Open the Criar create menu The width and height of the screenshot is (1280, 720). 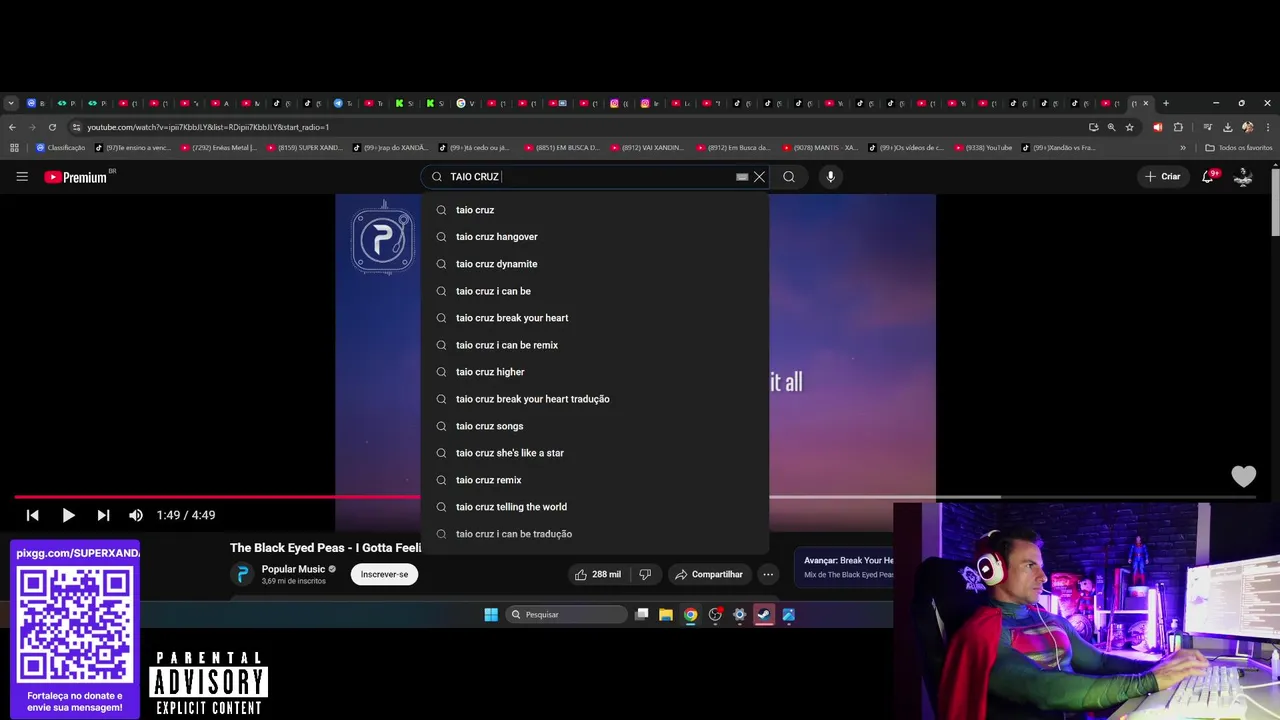point(1163,177)
